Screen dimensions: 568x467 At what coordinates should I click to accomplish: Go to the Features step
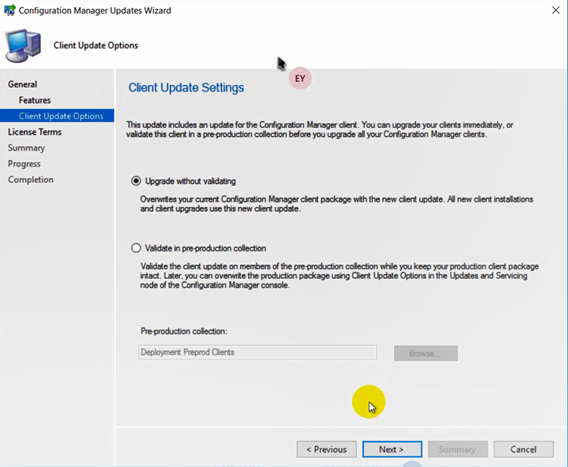click(x=35, y=100)
